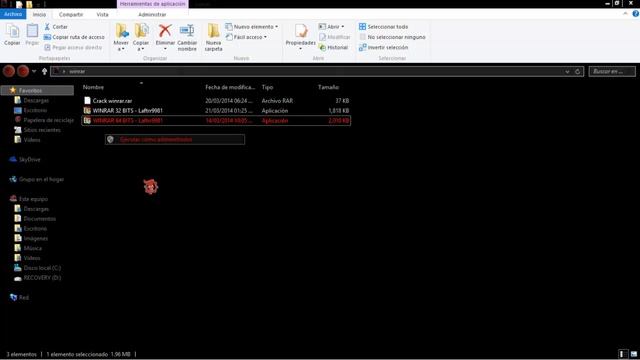Click the up one level arrow
The image size is (640, 360).
(x=44, y=71)
